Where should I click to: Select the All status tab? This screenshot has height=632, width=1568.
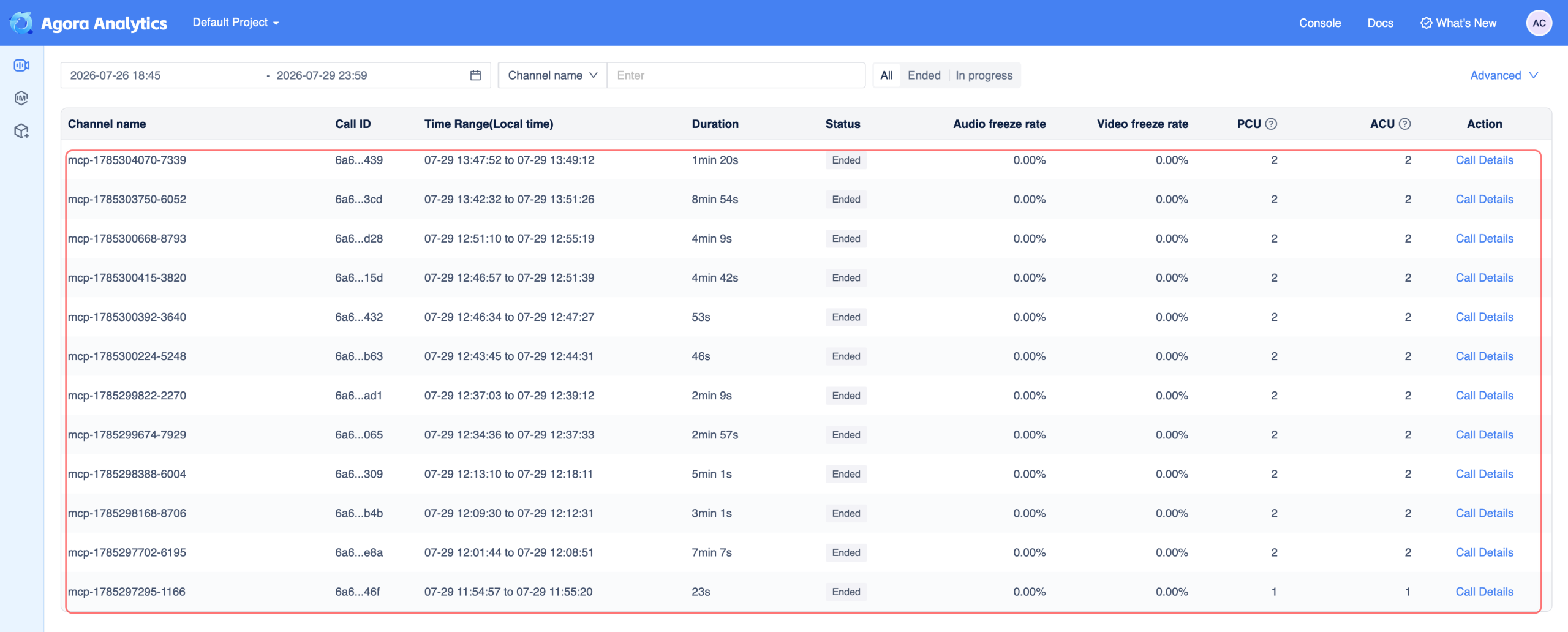click(x=886, y=75)
